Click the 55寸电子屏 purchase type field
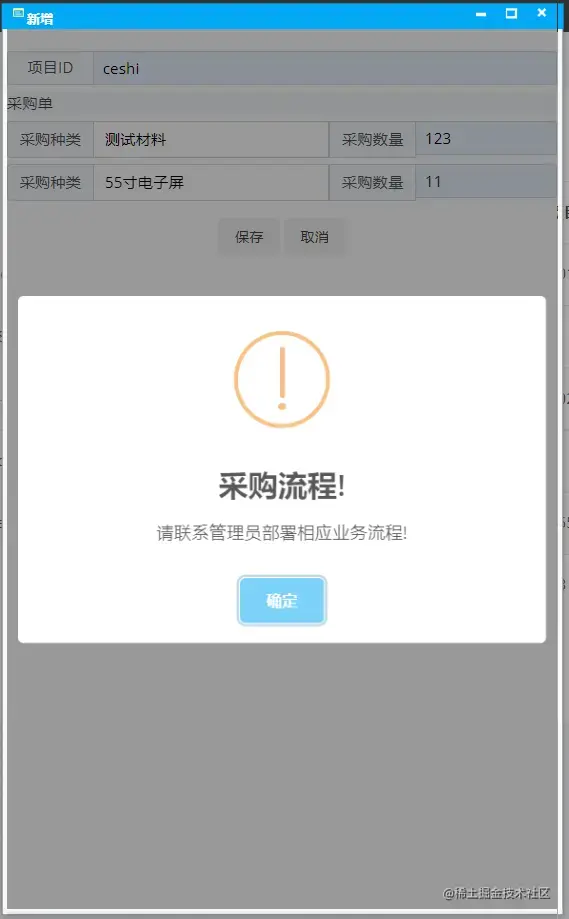 tap(211, 182)
